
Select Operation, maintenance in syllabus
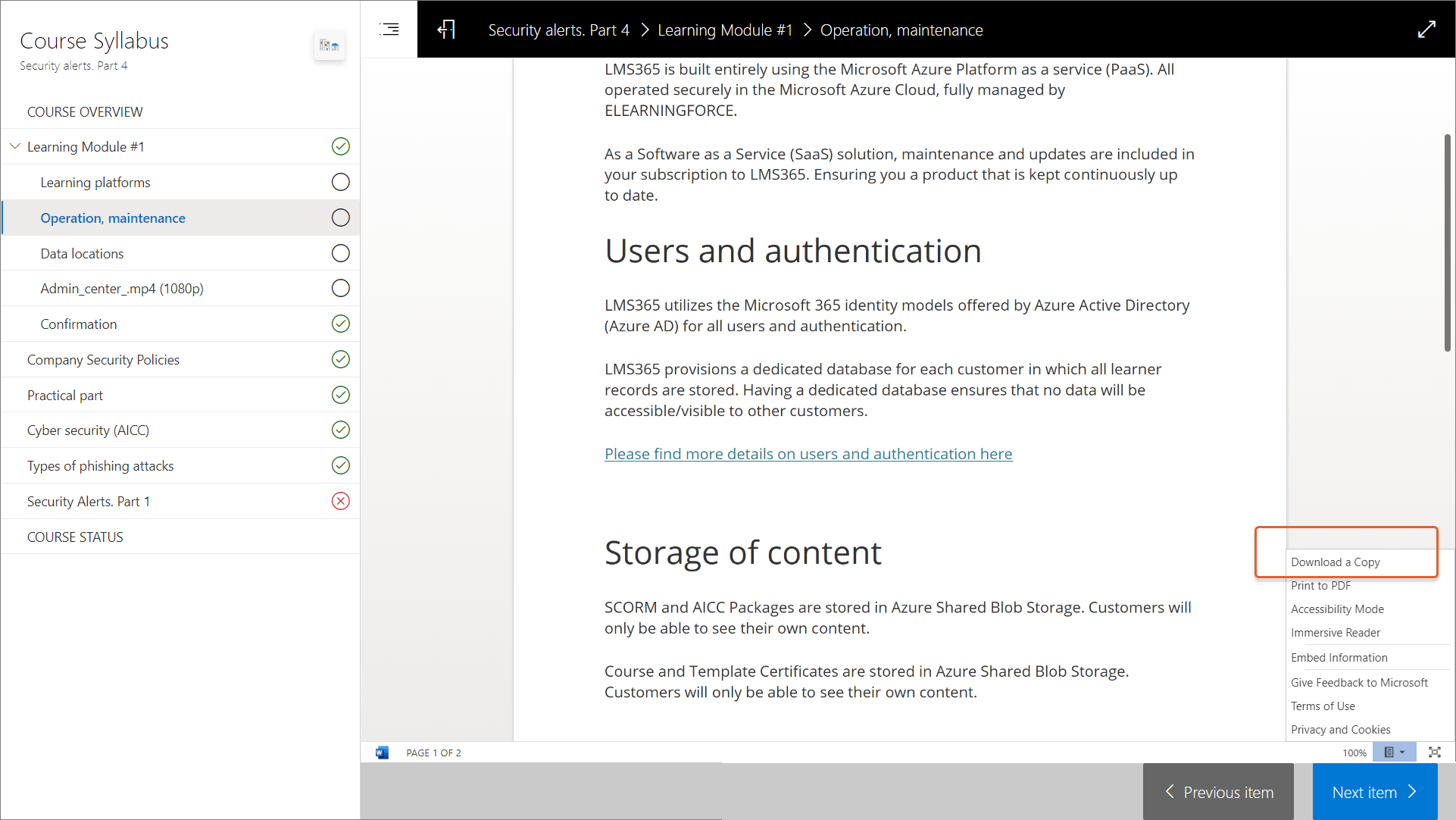(180, 218)
